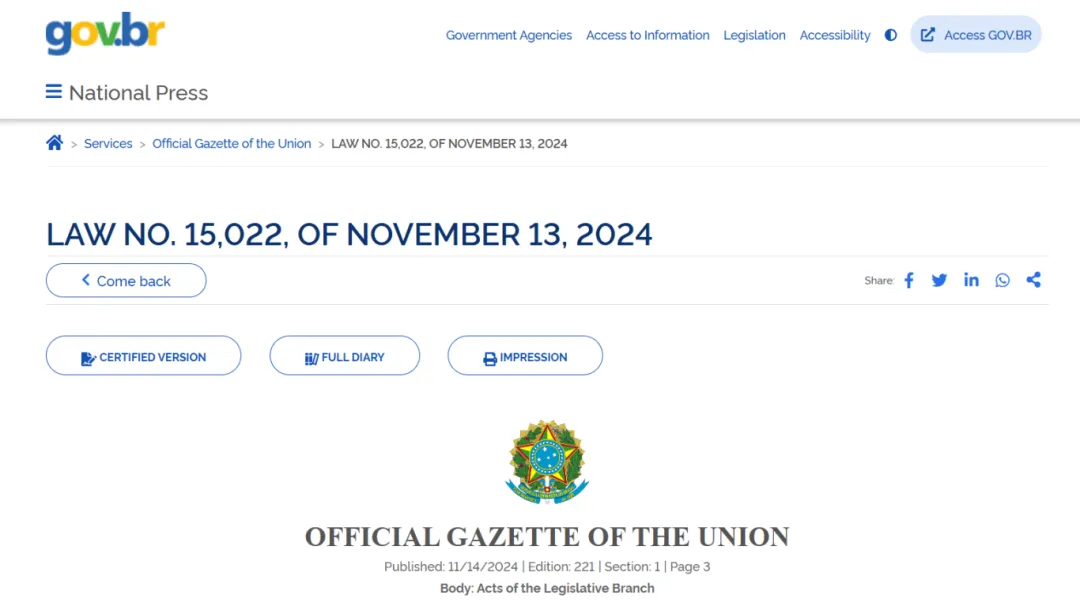Image resolution: width=1080 pixels, height=610 pixels.
Task: Open the Access to Information menu
Action: pos(648,35)
